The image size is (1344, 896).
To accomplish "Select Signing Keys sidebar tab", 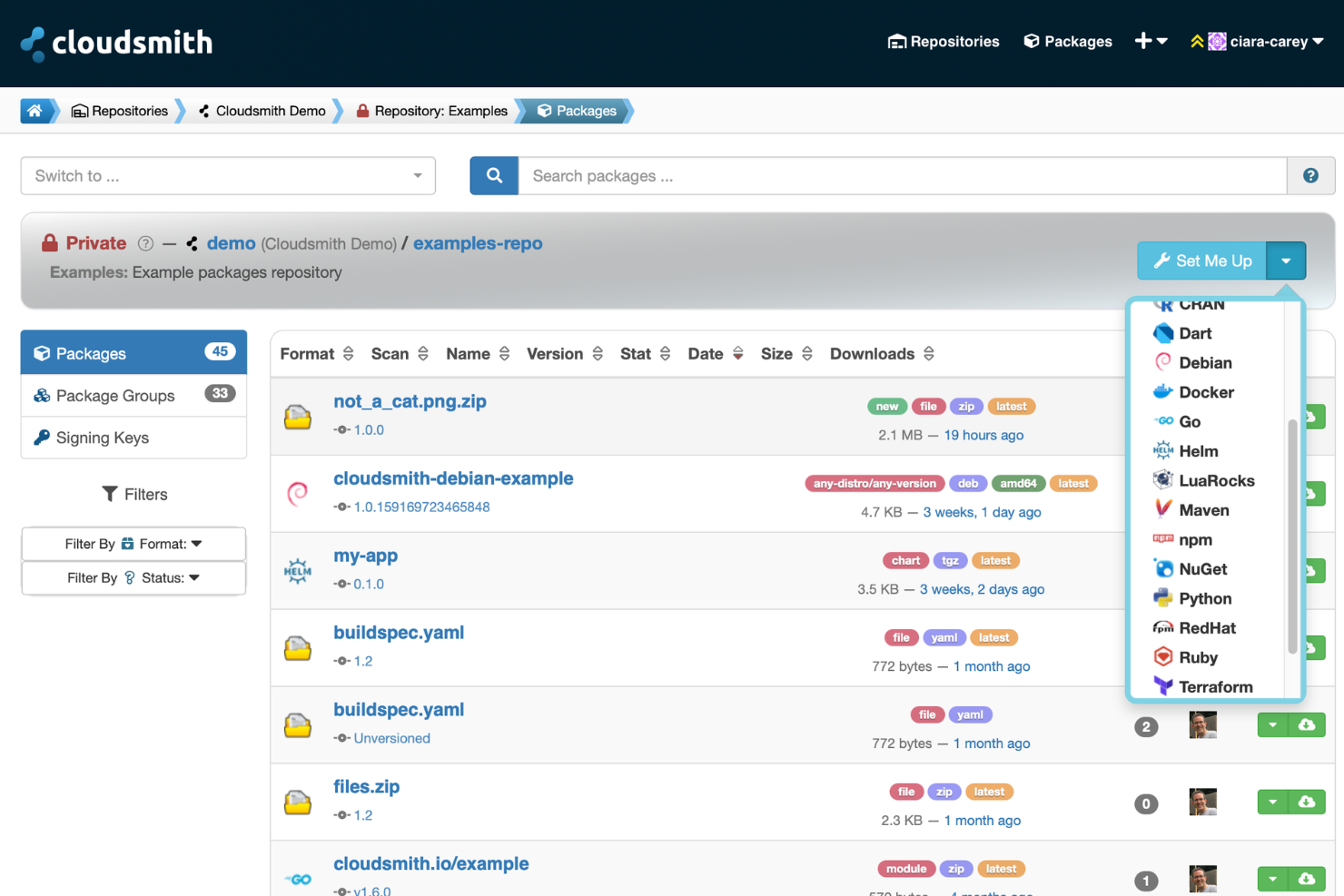I will (x=133, y=438).
